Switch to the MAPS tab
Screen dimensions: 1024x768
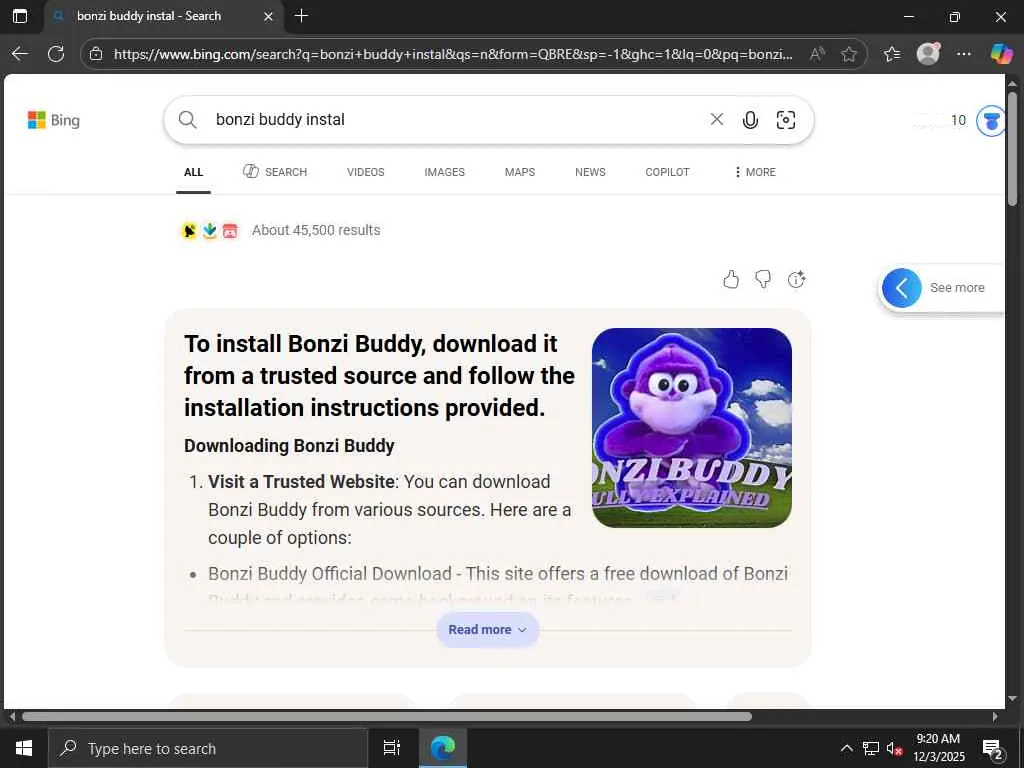520,172
